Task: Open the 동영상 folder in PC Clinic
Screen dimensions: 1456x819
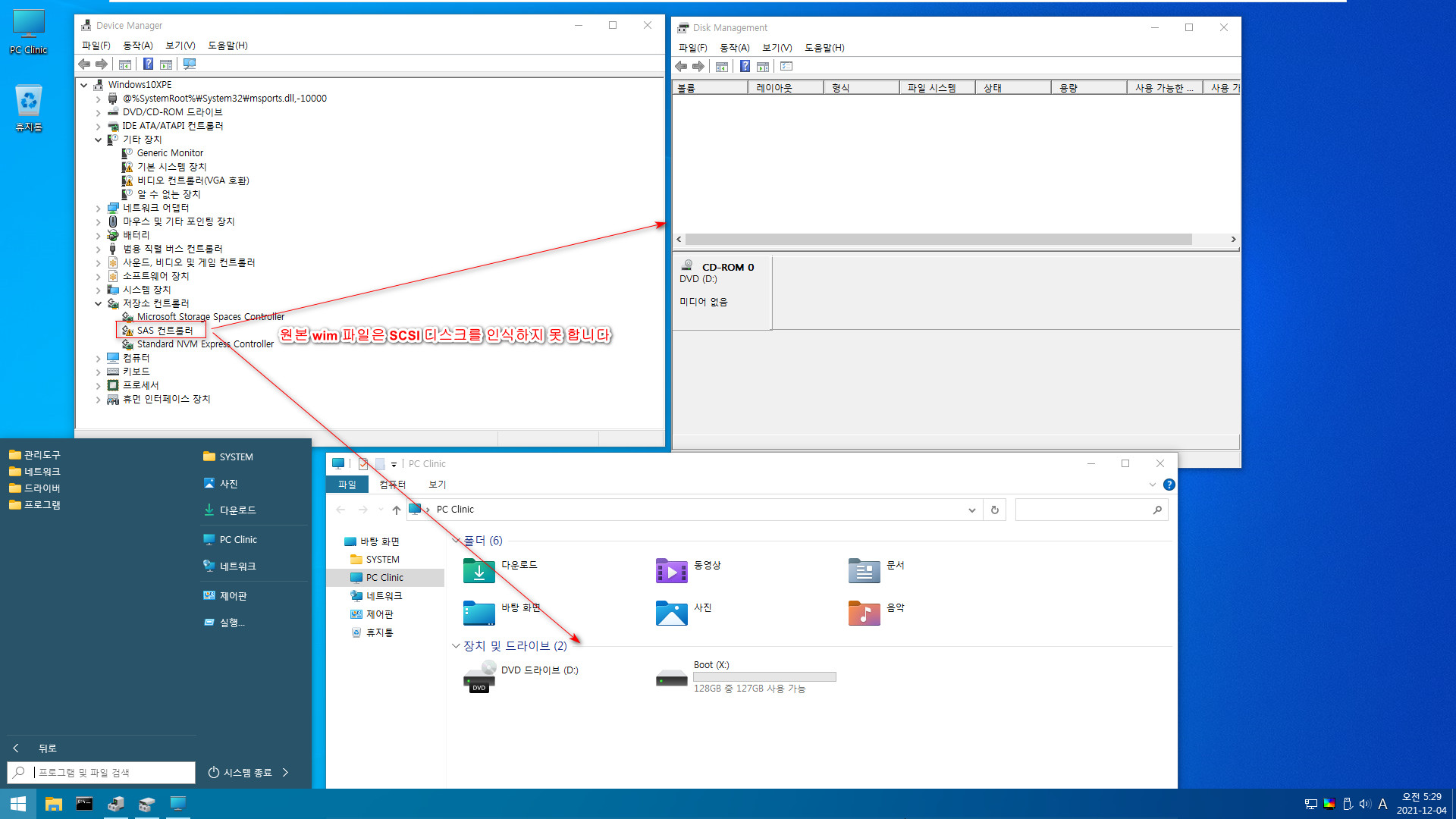Action: (689, 570)
